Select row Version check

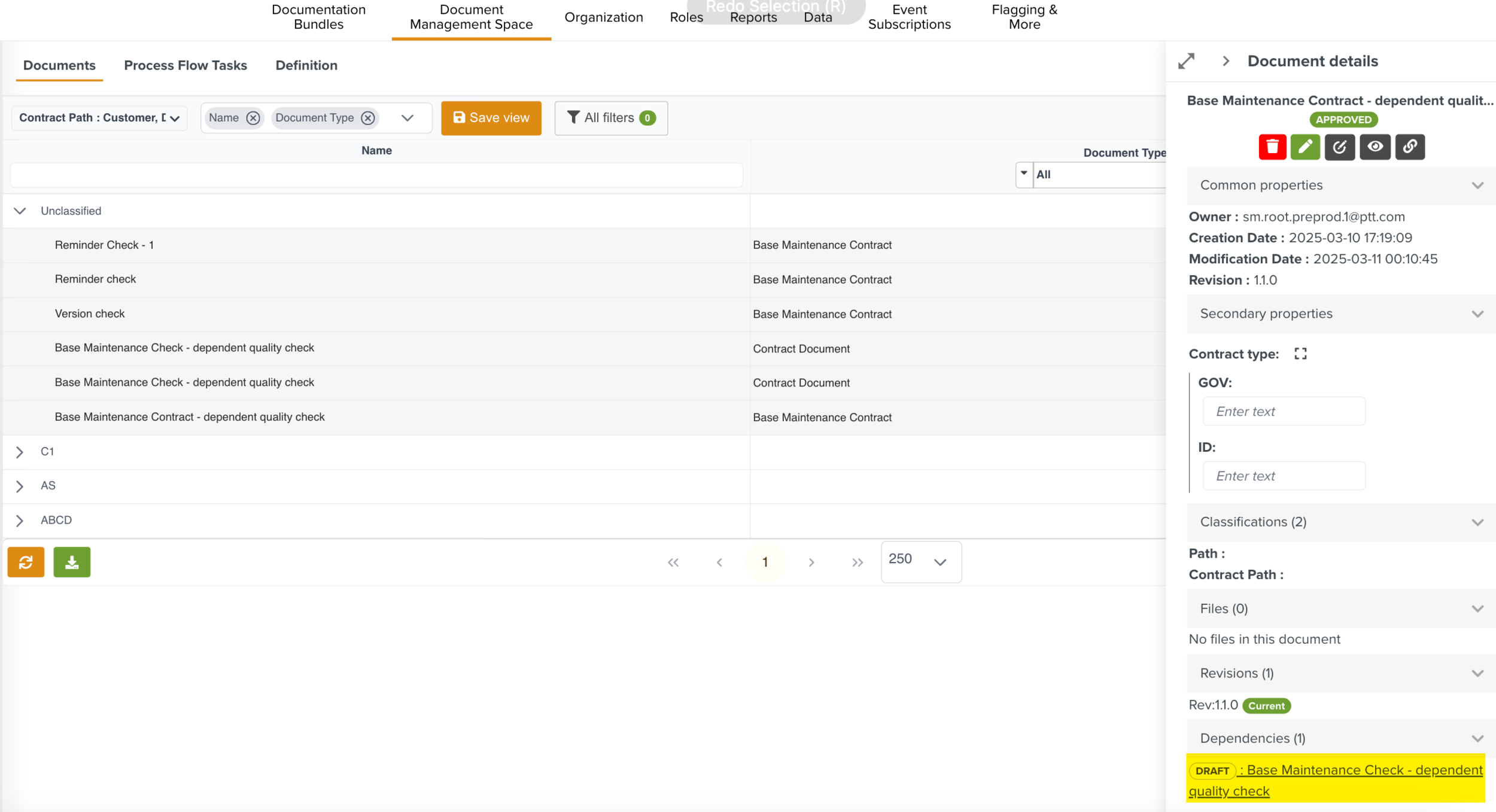coord(584,314)
